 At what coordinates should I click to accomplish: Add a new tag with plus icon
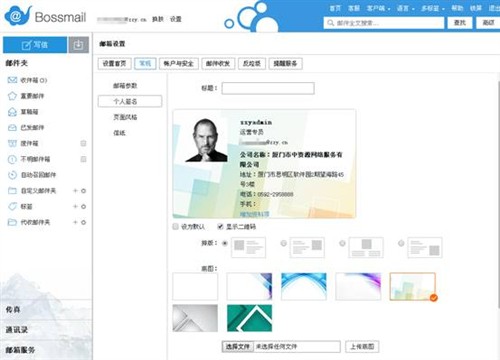(x=75, y=206)
